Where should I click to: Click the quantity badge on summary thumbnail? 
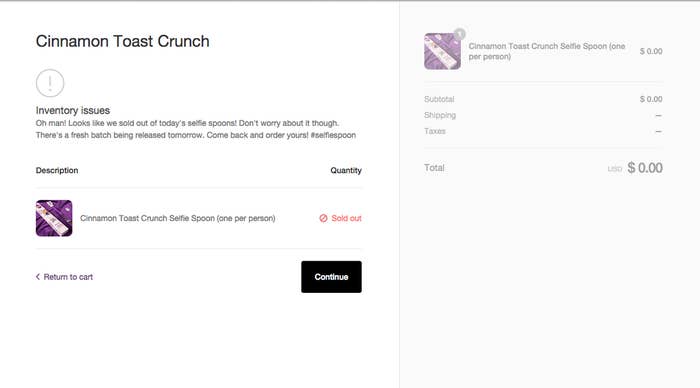coord(459,34)
